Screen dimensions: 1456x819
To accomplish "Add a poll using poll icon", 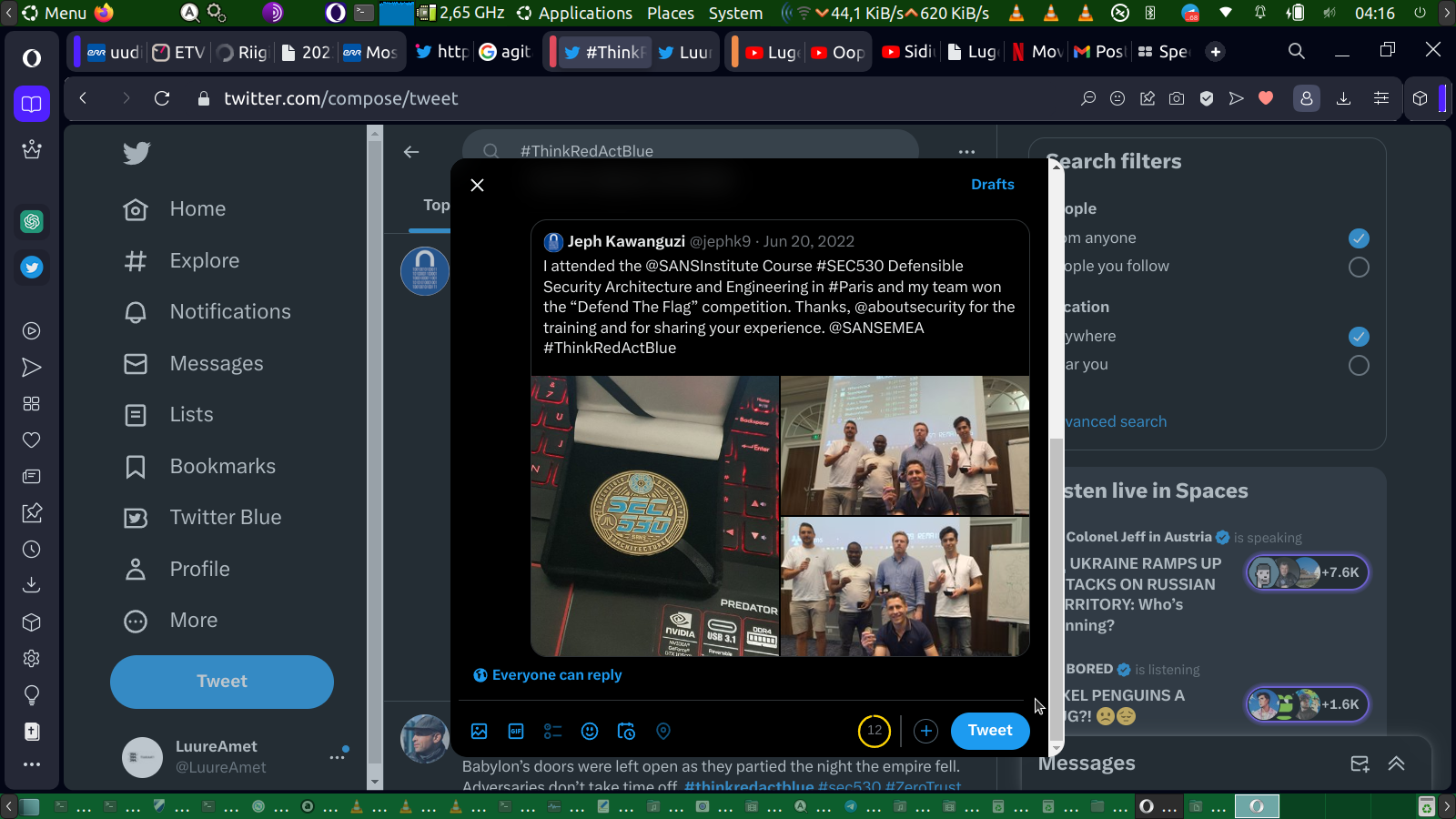I will (552, 731).
